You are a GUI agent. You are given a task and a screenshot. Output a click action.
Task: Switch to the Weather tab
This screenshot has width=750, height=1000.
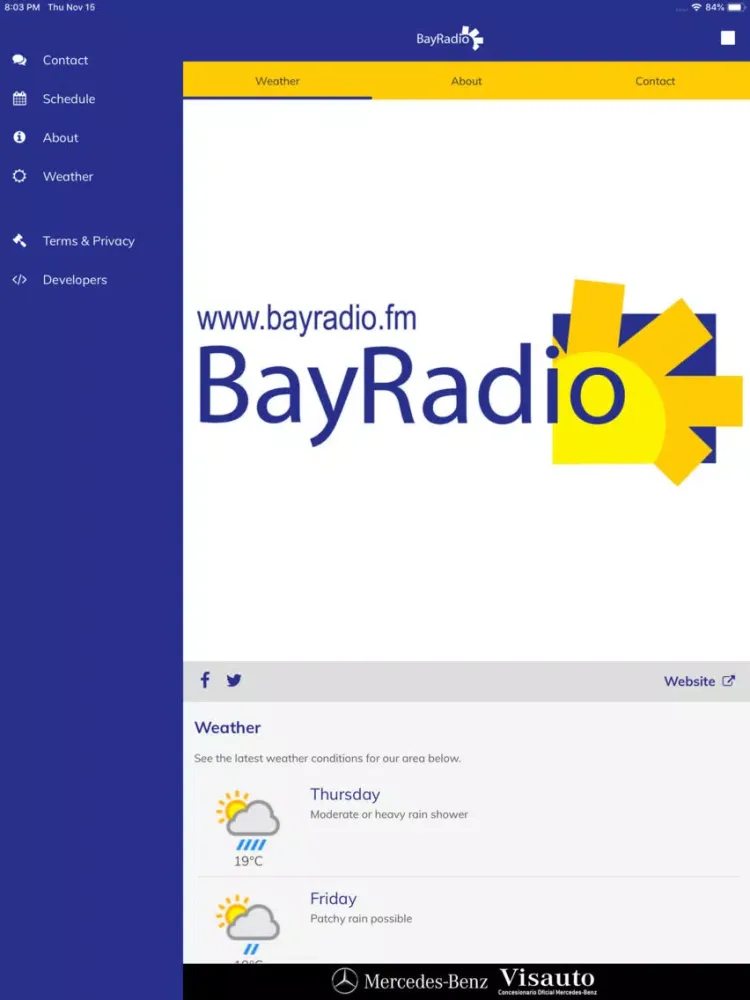277,81
